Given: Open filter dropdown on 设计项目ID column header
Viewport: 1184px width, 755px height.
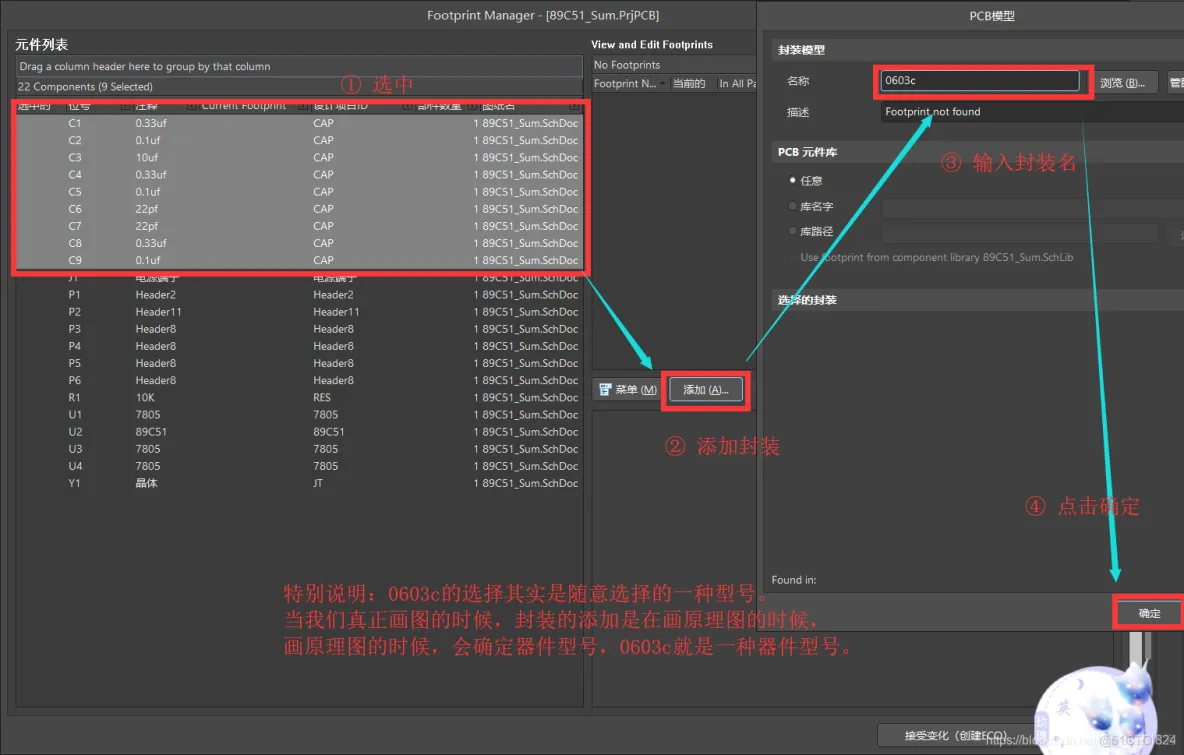Looking at the screenshot, I should pyautogui.click(x=408, y=106).
